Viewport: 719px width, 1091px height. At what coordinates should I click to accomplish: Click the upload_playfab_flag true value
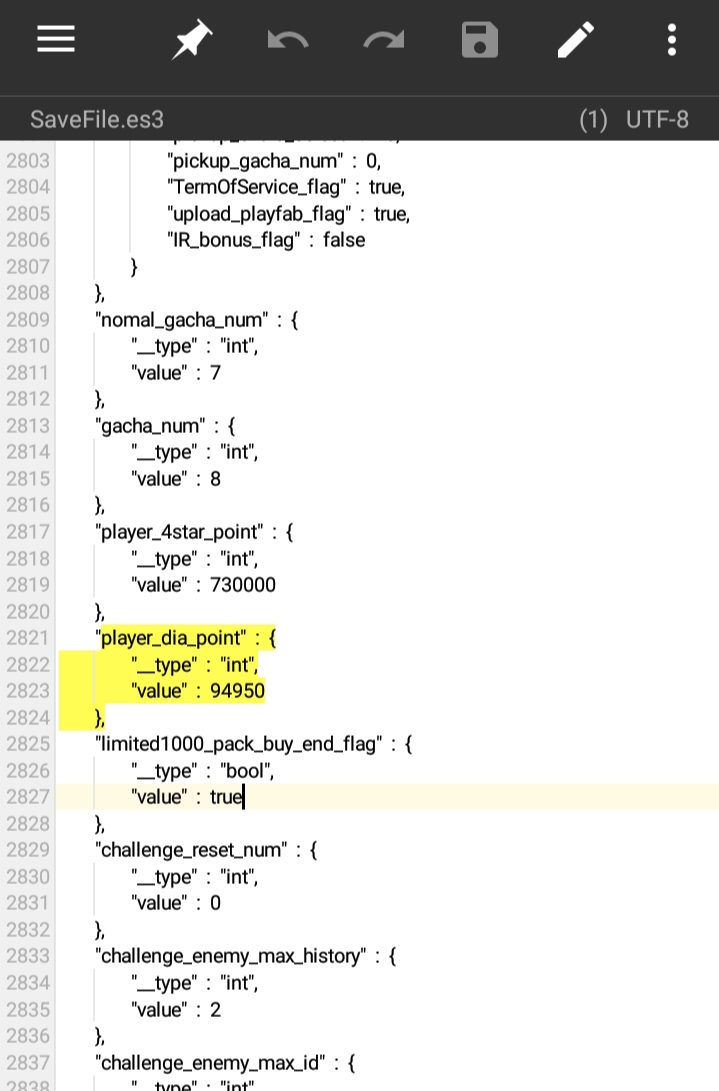click(x=391, y=214)
